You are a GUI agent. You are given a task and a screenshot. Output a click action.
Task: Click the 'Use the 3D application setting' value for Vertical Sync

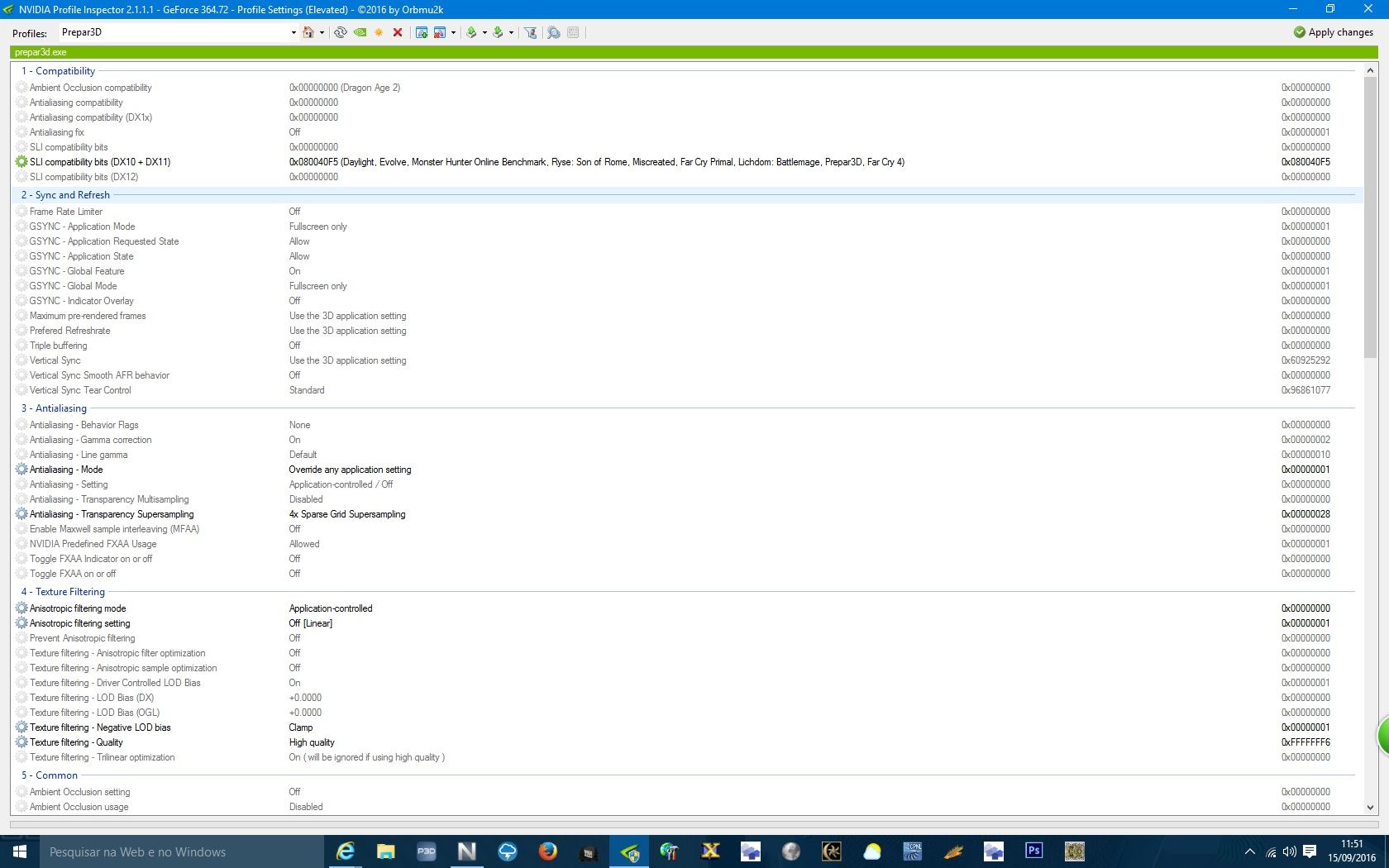pyautogui.click(x=347, y=360)
